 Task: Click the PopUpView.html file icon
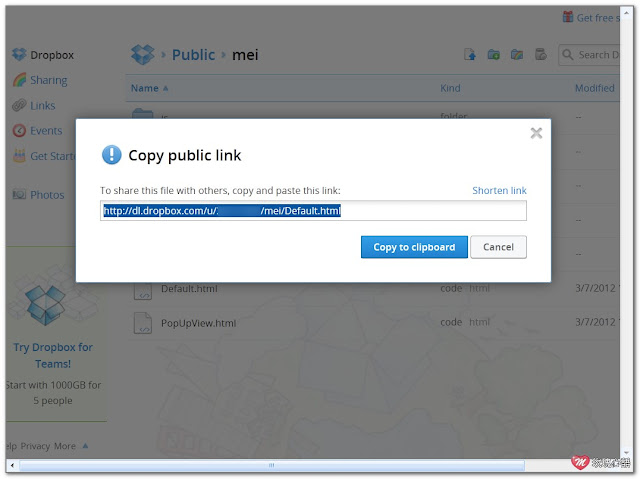tap(143, 323)
